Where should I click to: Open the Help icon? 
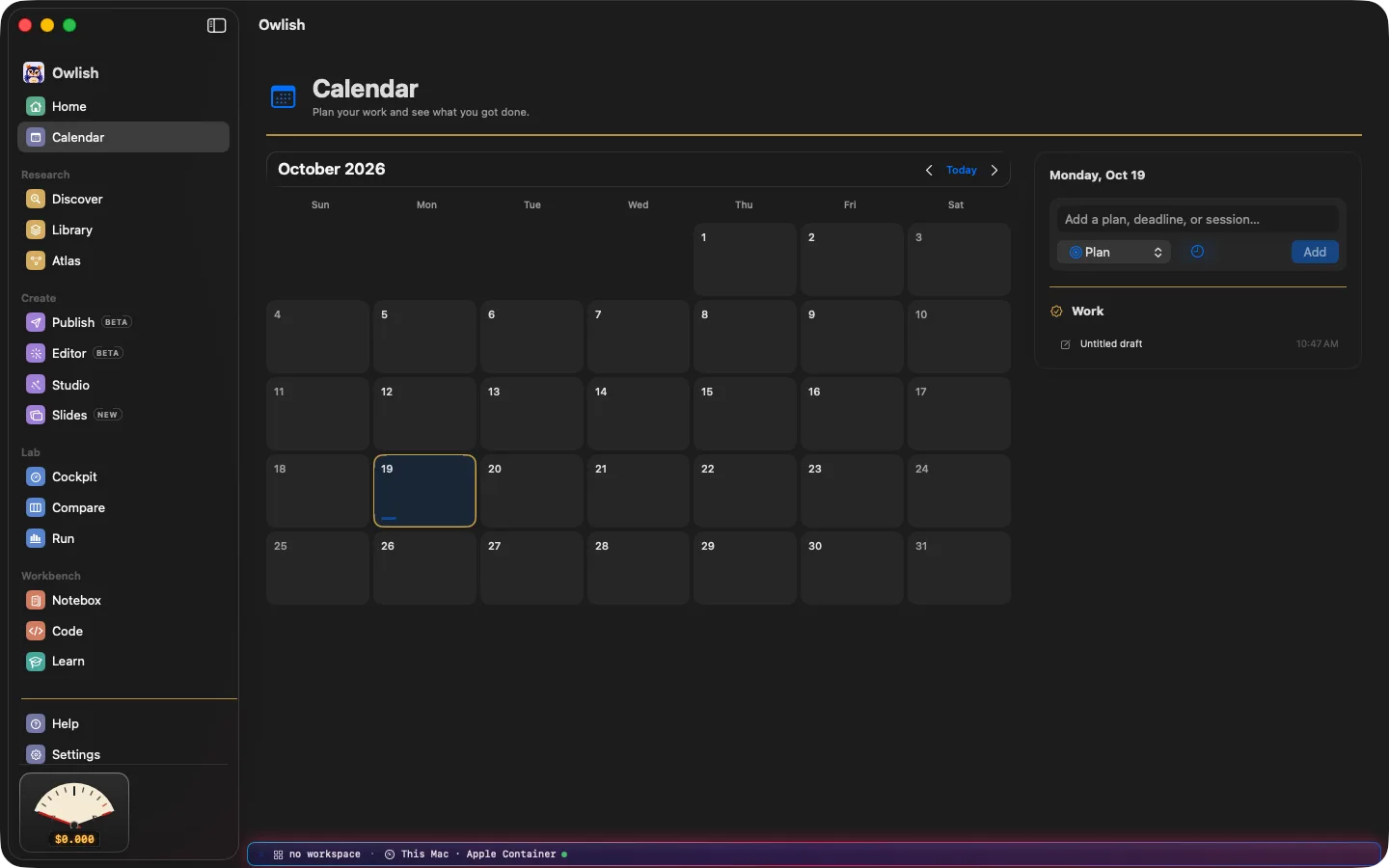[36, 723]
